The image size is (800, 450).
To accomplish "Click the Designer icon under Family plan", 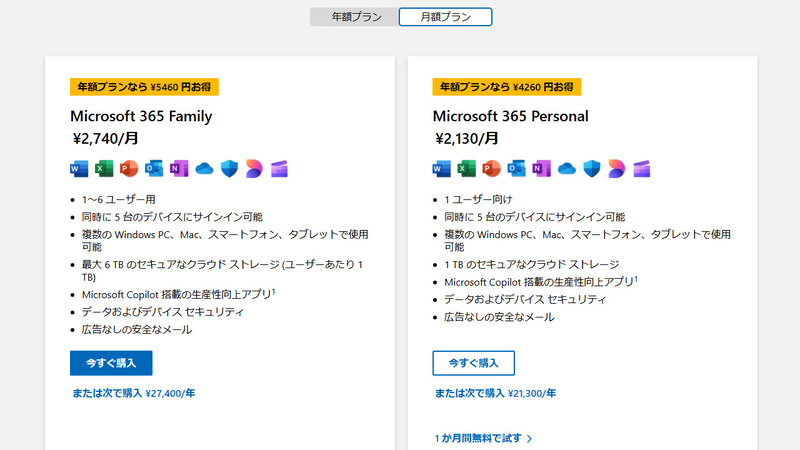I will 254,168.
